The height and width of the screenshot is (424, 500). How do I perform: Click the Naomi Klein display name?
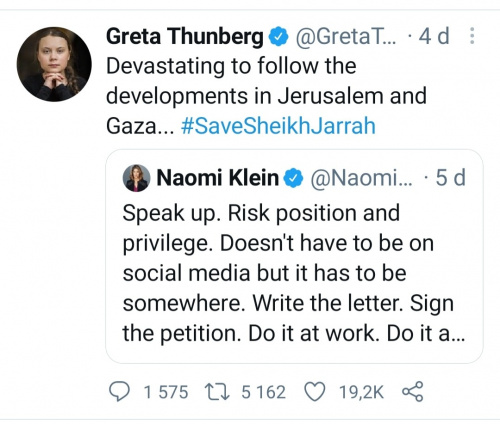[218, 177]
